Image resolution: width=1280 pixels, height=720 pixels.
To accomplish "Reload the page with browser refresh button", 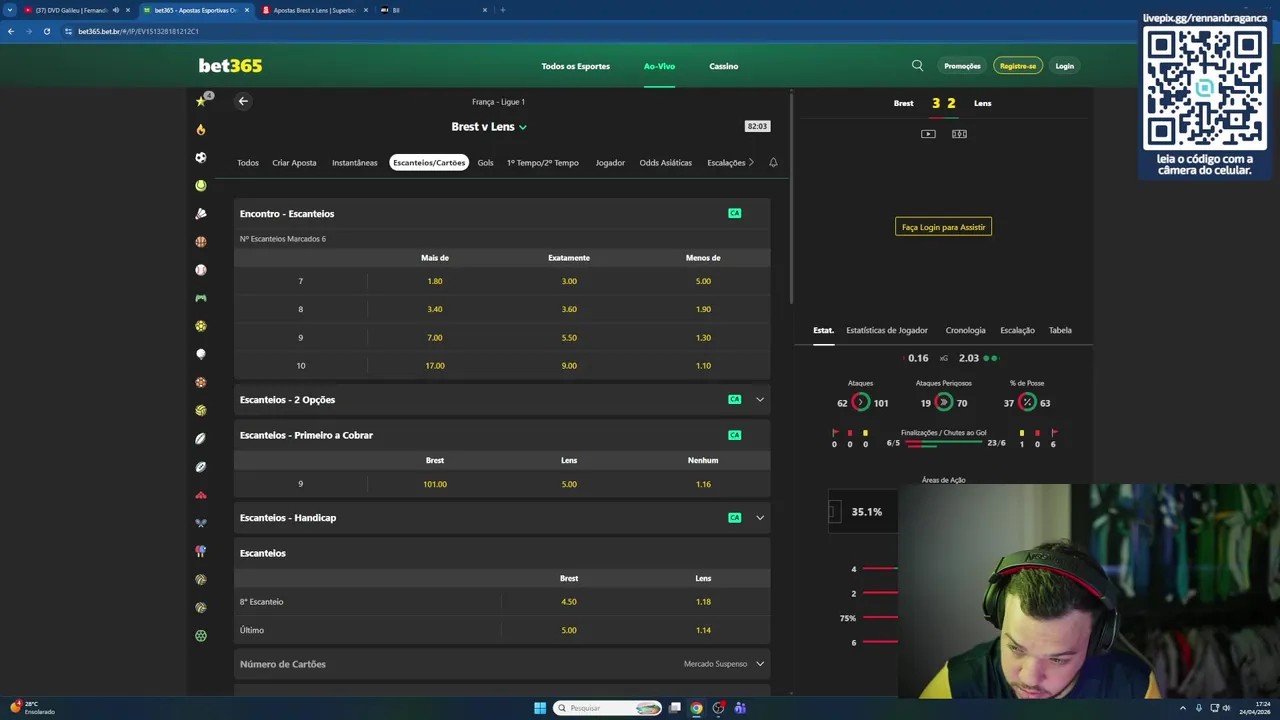I will pos(46,31).
